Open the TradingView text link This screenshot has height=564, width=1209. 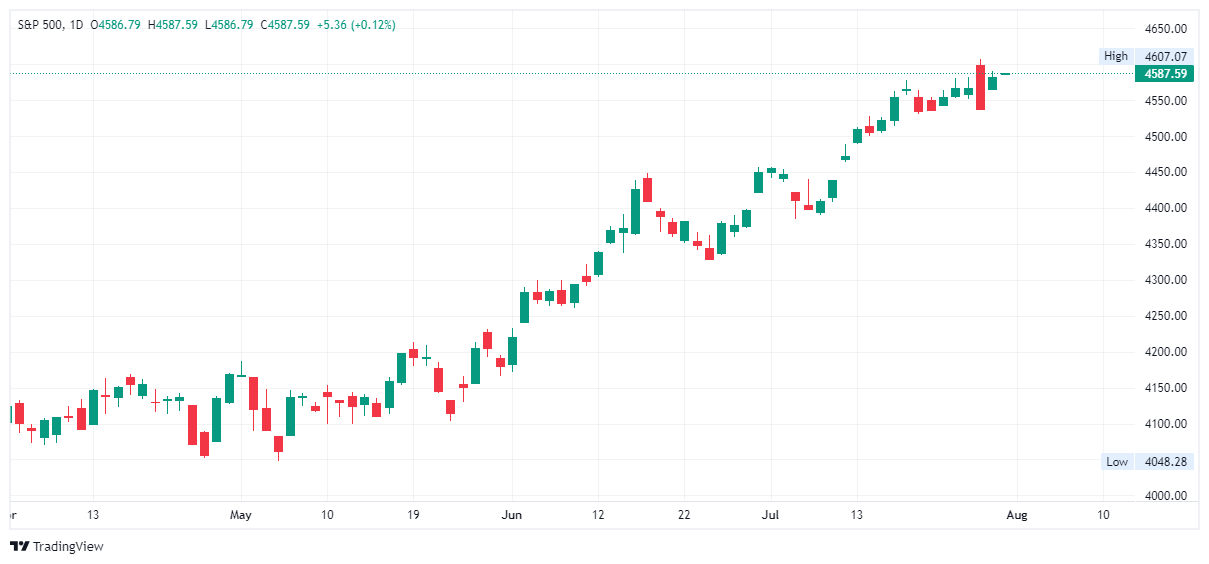coord(68,546)
